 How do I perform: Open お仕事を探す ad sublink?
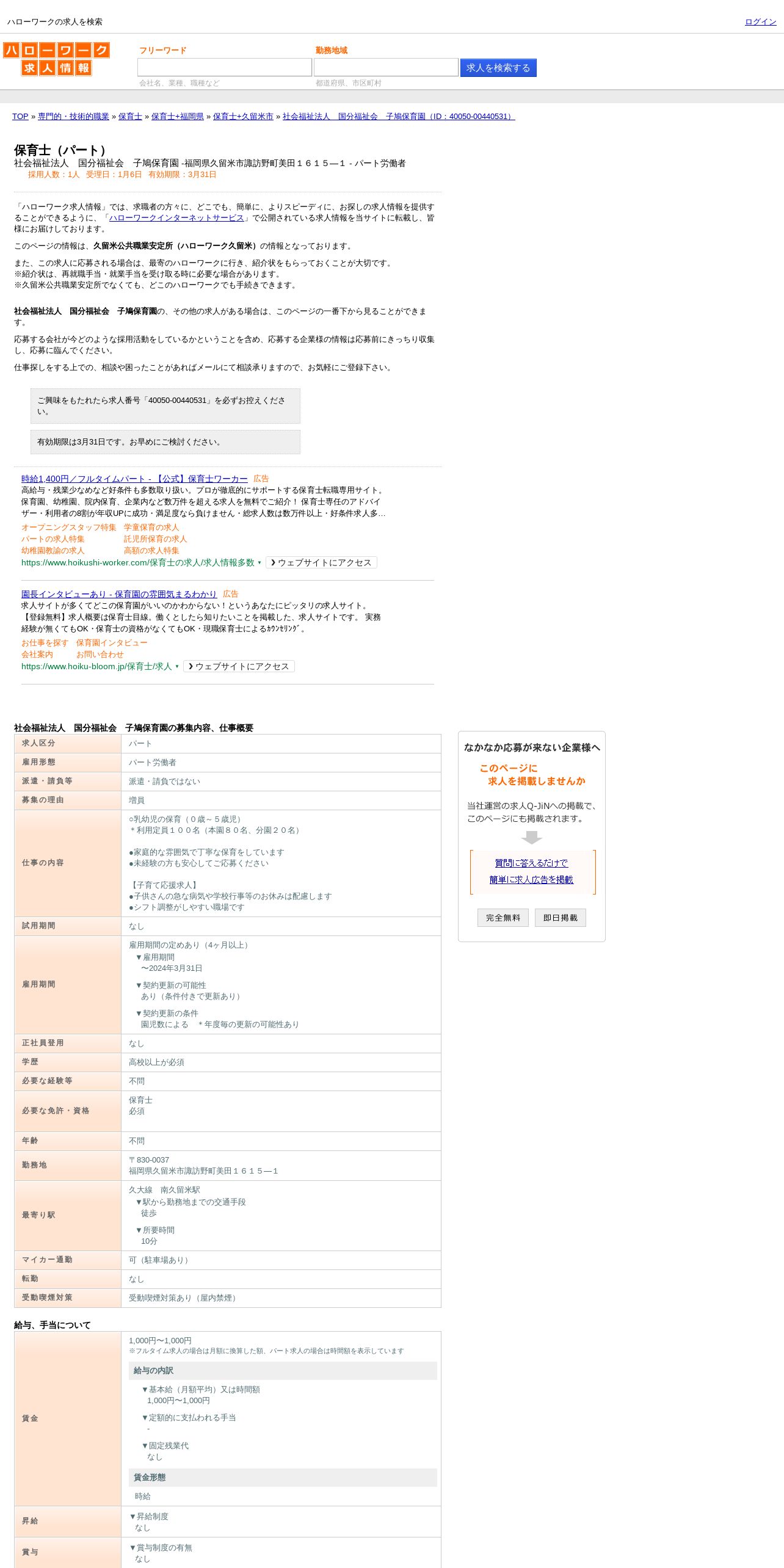(45, 643)
